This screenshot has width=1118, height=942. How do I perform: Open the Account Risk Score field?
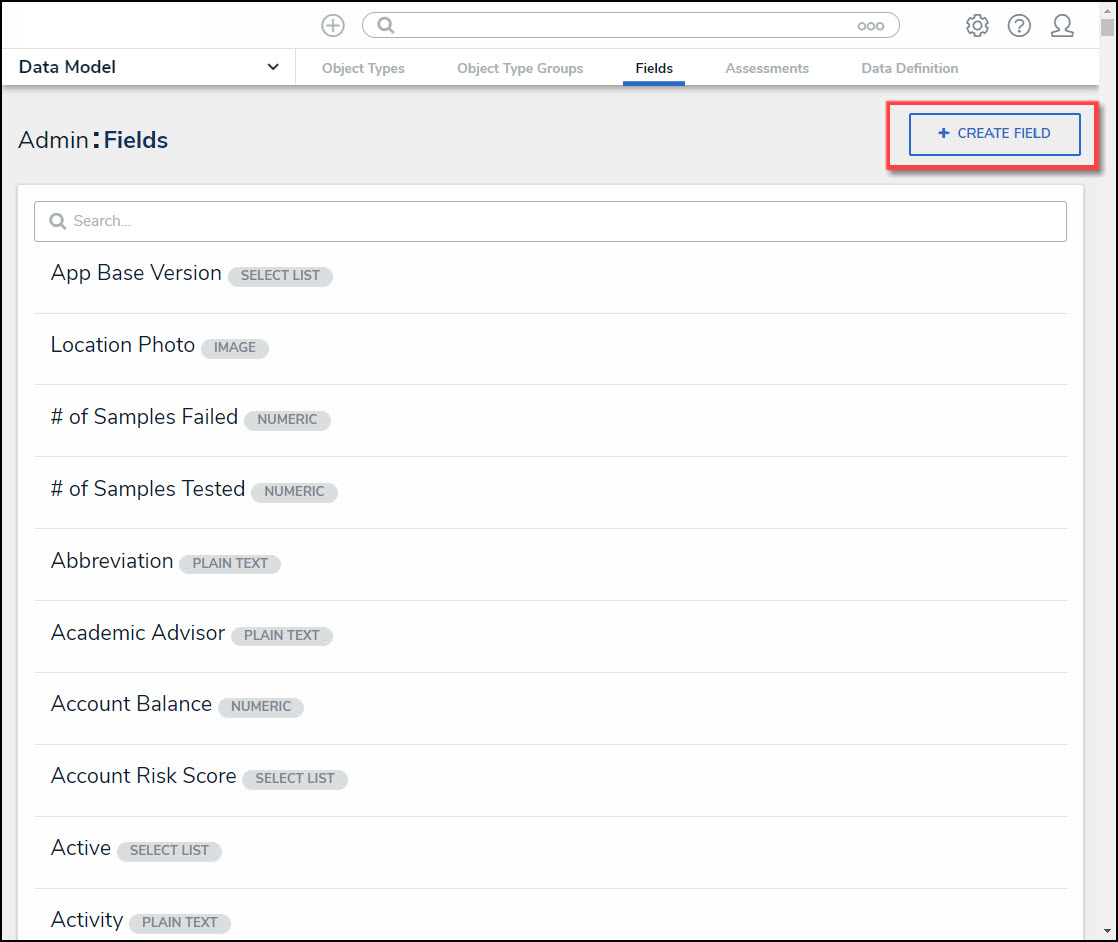coord(144,776)
